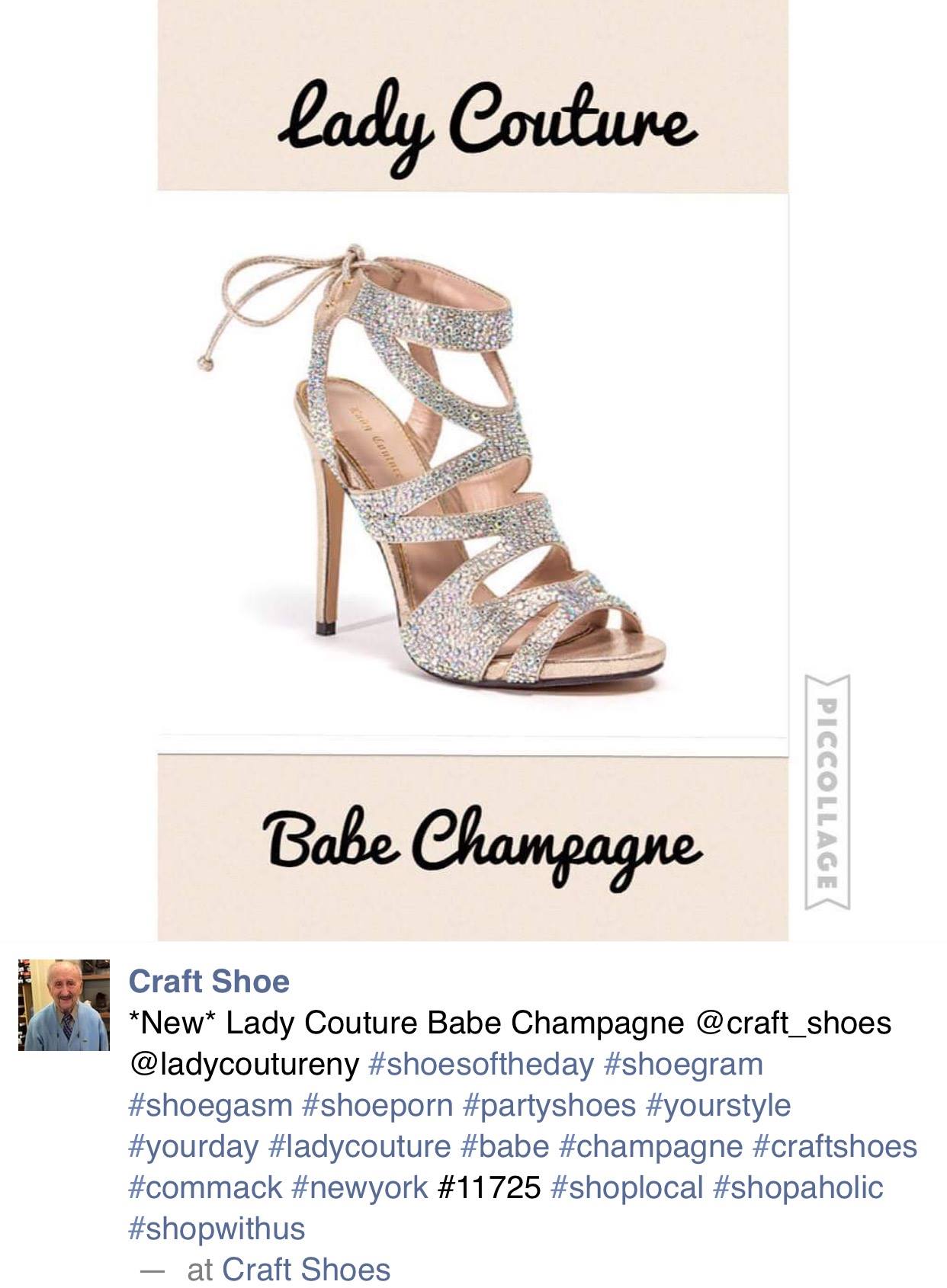Click the #shopwithus hashtag

217,1229
